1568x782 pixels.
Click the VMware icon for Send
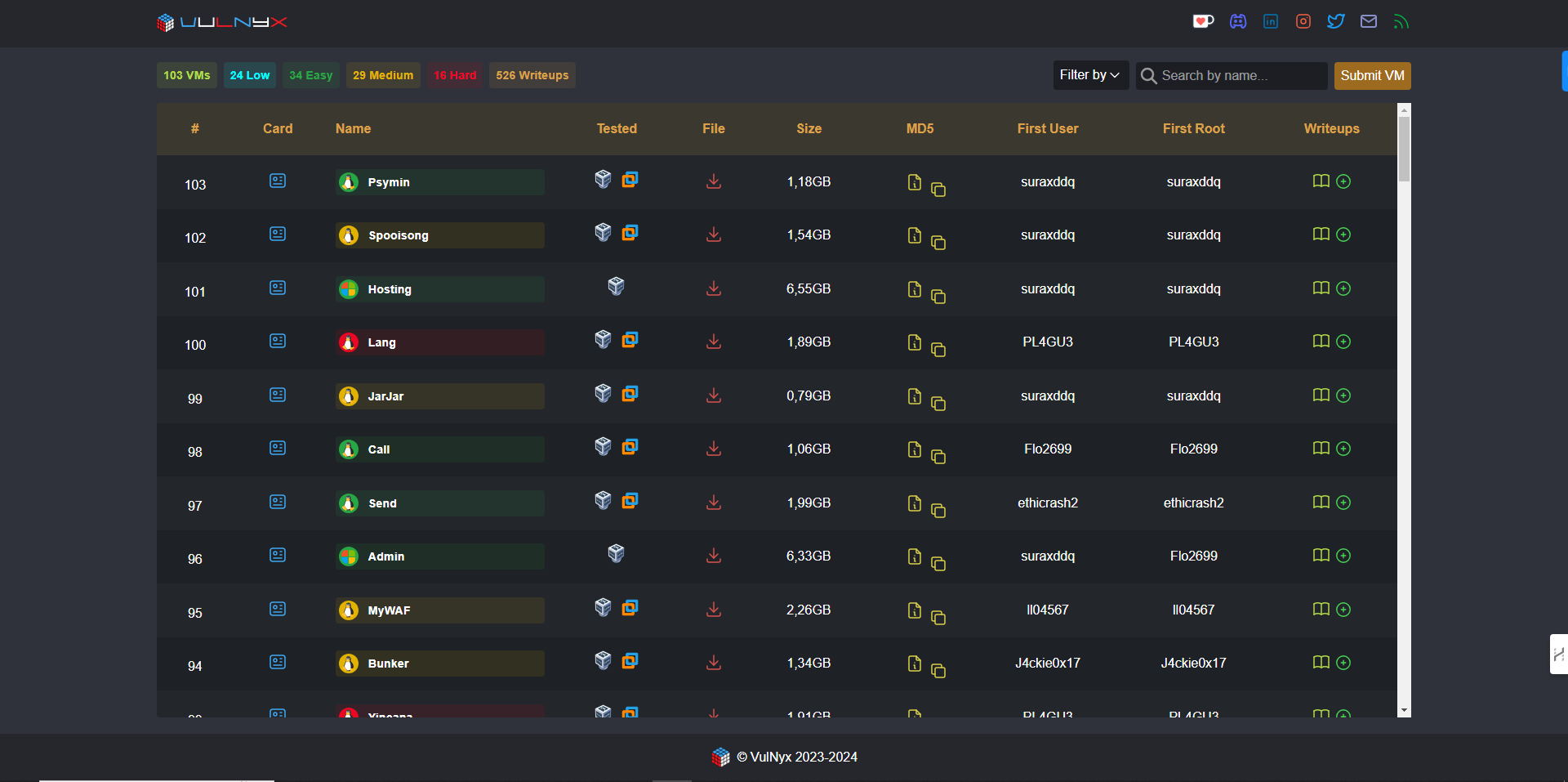630,500
